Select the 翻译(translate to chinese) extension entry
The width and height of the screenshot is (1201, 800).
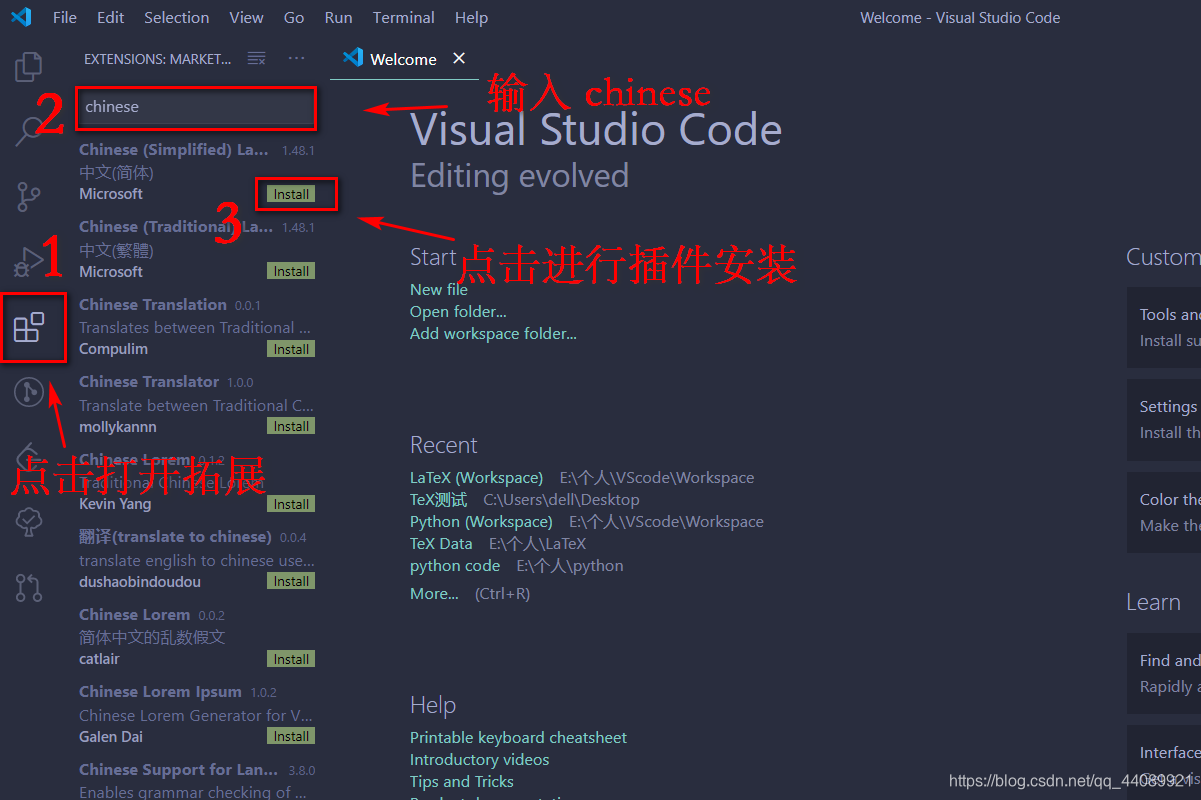(196, 559)
